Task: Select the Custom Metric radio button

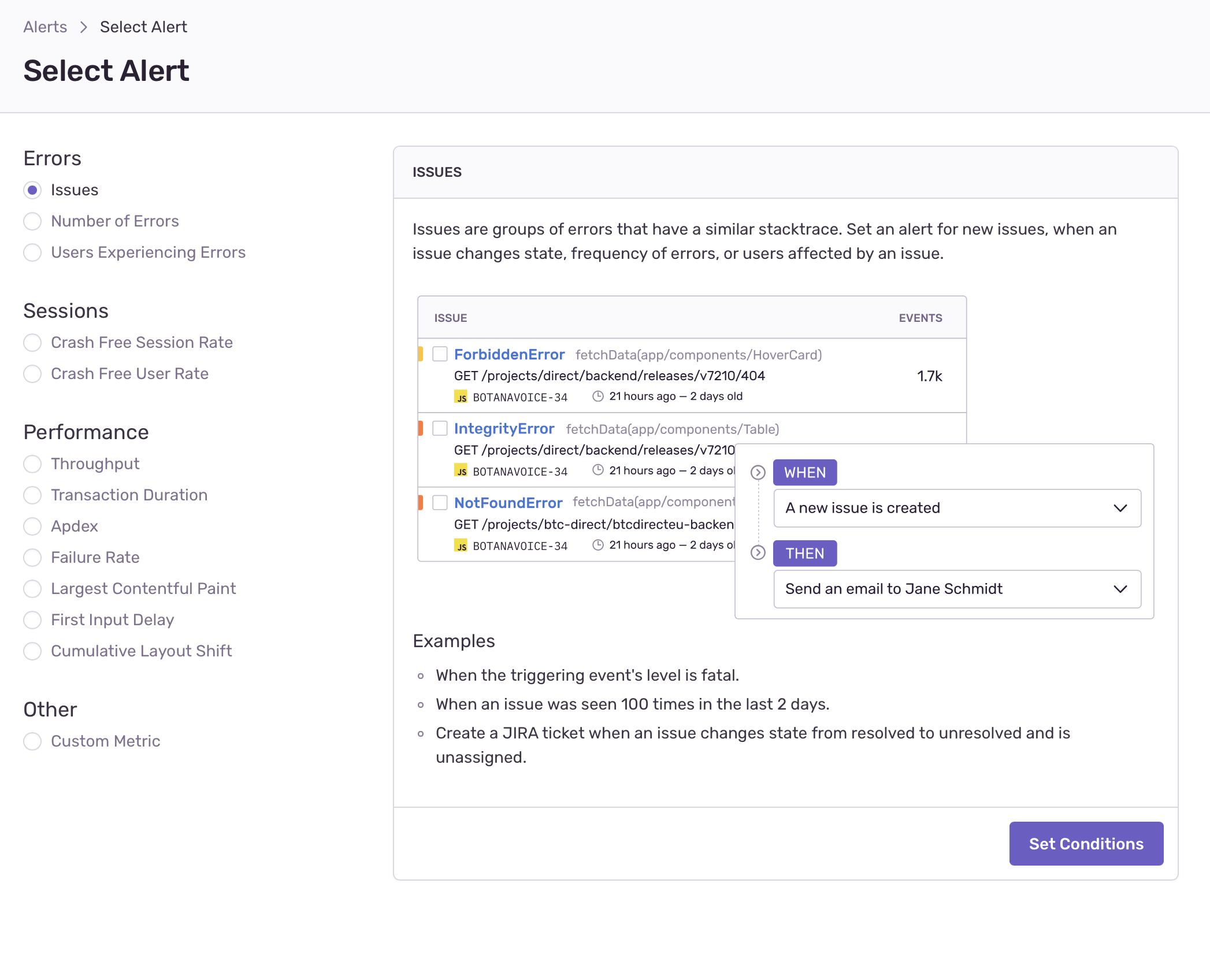Action: (x=32, y=741)
